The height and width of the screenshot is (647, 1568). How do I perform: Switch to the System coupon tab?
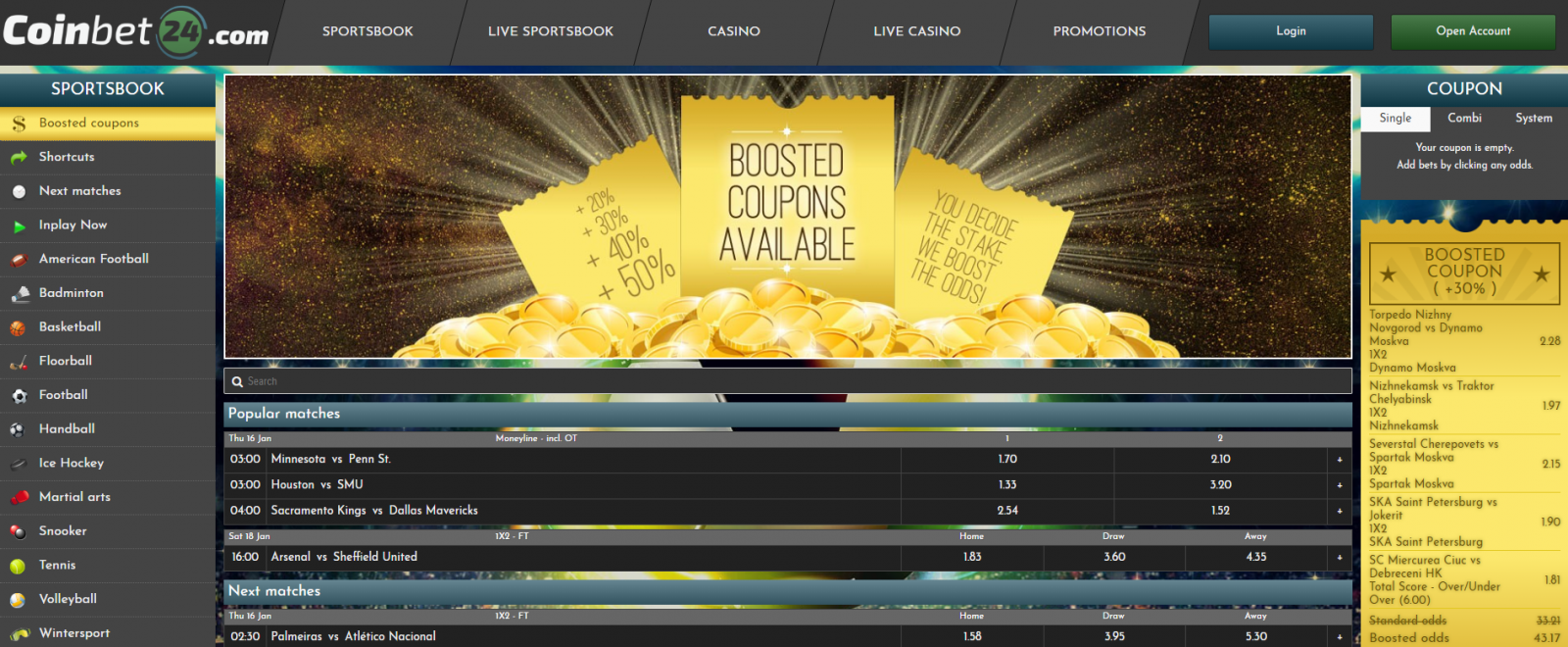(1534, 118)
